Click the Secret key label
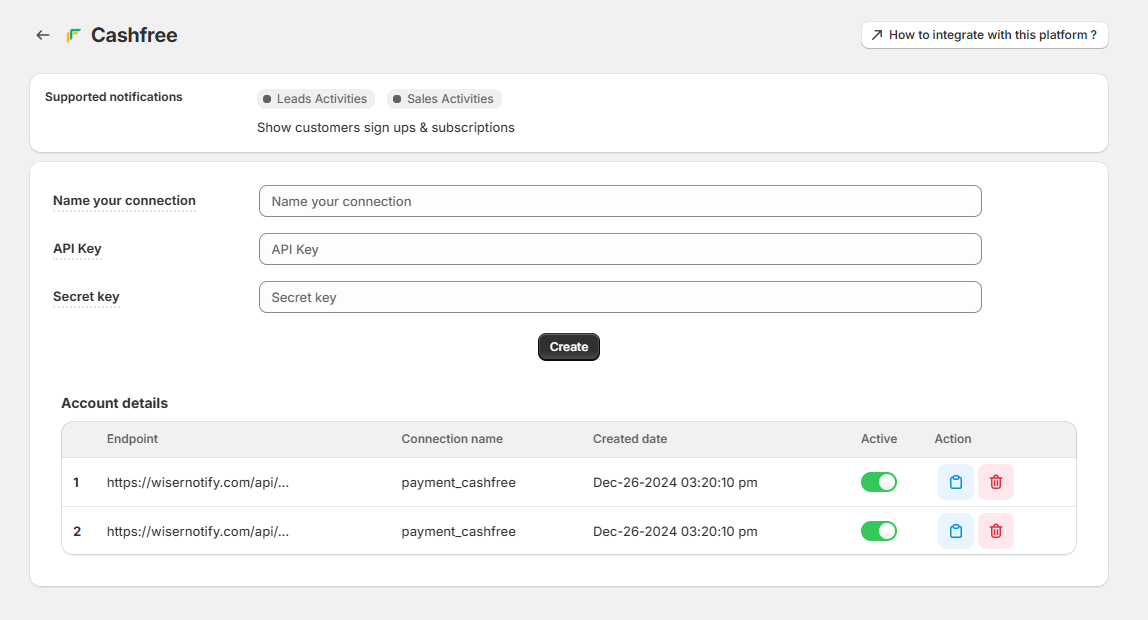This screenshot has width=1148, height=620. click(x=86, y=296)
